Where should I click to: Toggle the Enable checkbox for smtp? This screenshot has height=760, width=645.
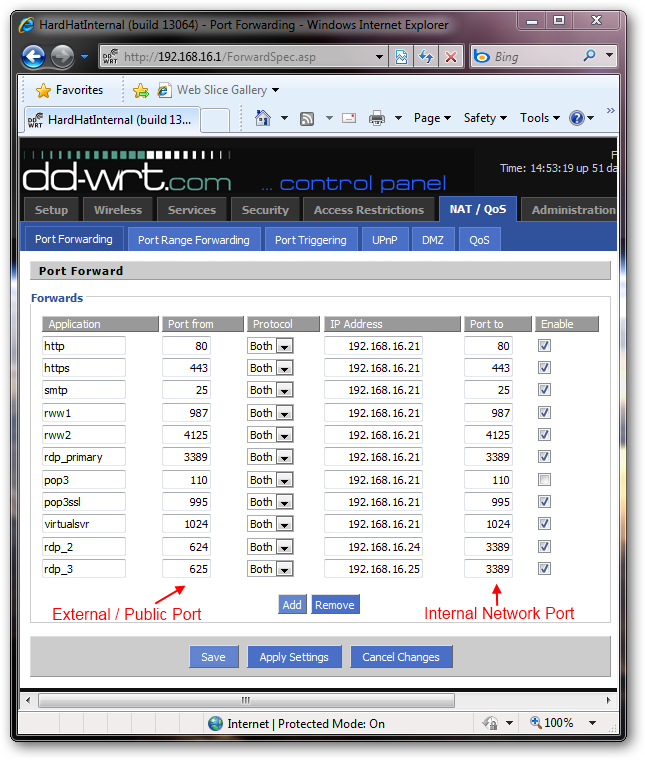click(544, 389)
